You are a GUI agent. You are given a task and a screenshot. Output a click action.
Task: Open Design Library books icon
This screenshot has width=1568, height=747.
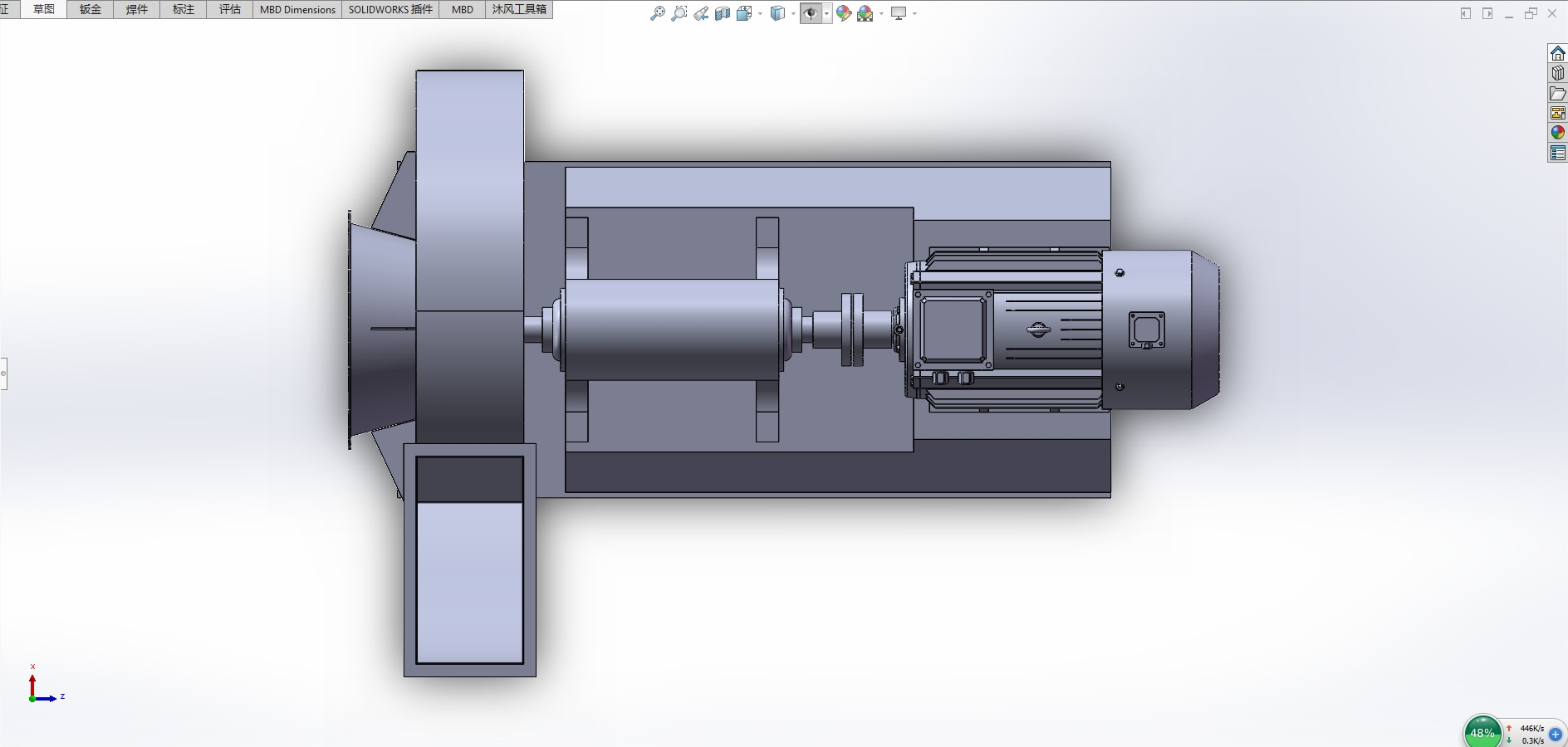click(x=1557, y=73)
